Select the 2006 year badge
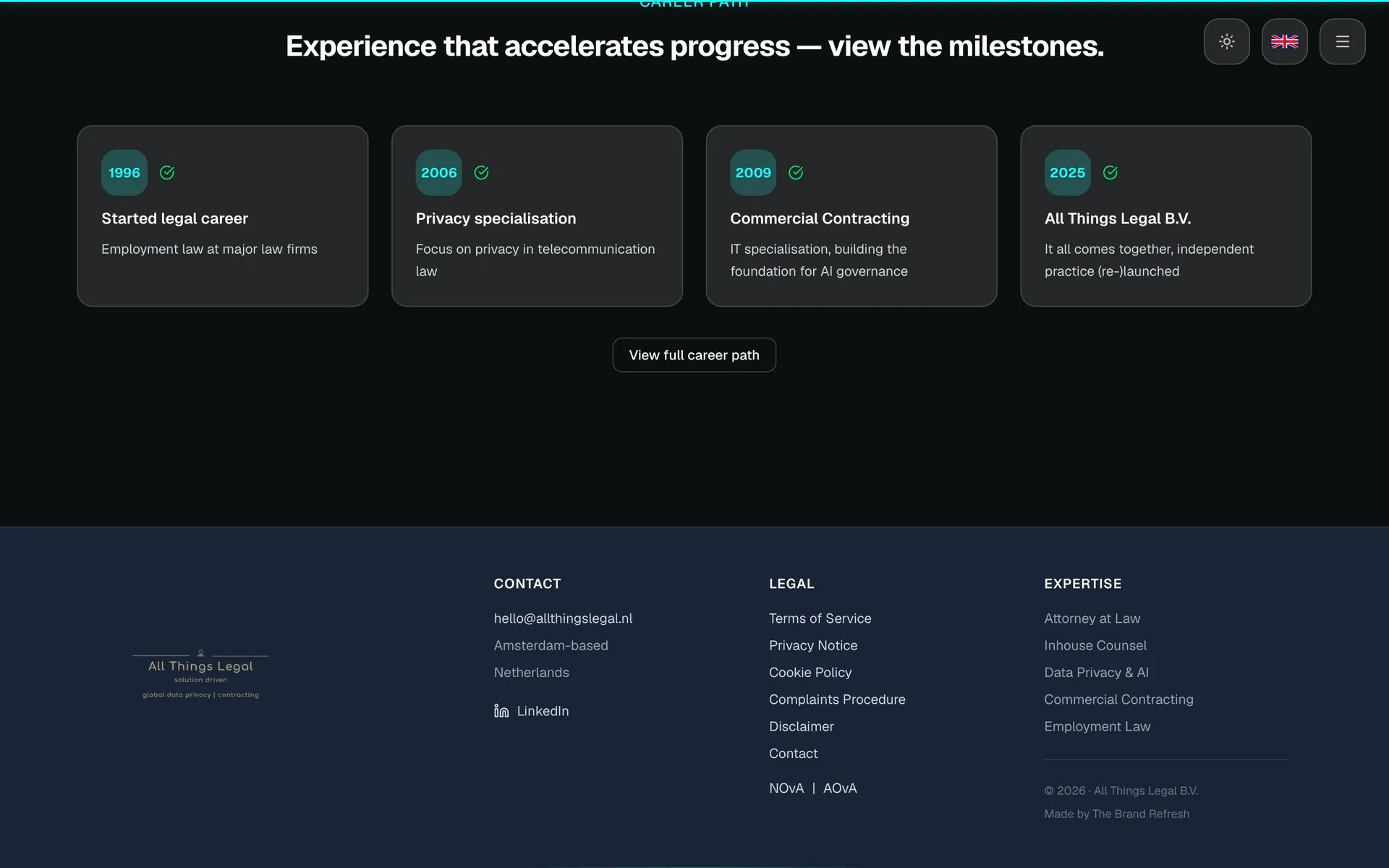This screenshot has height=868, width=1389. (x=438, y=172)
